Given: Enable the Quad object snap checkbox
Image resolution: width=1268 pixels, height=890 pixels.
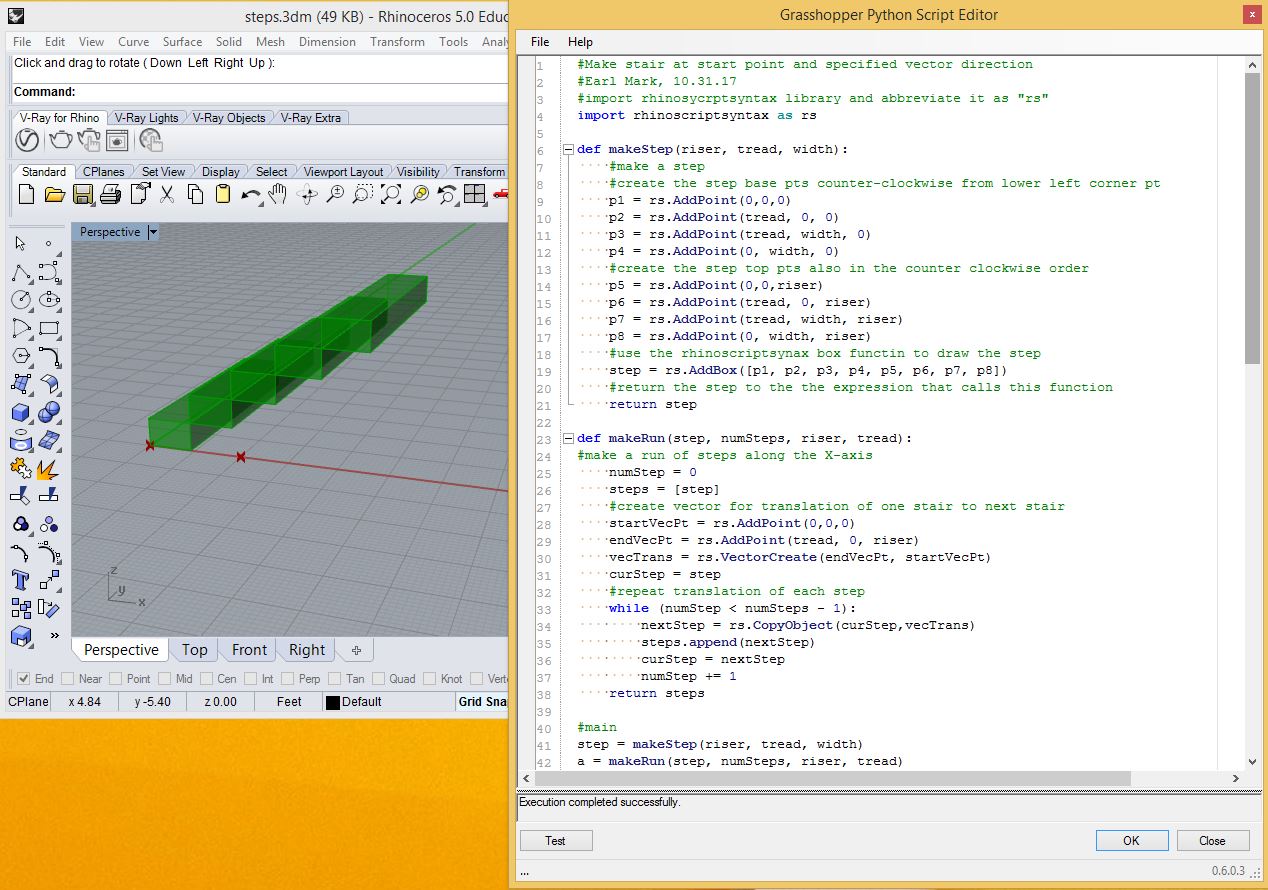Looking at the screenshot, I should (x=378, y=679).
